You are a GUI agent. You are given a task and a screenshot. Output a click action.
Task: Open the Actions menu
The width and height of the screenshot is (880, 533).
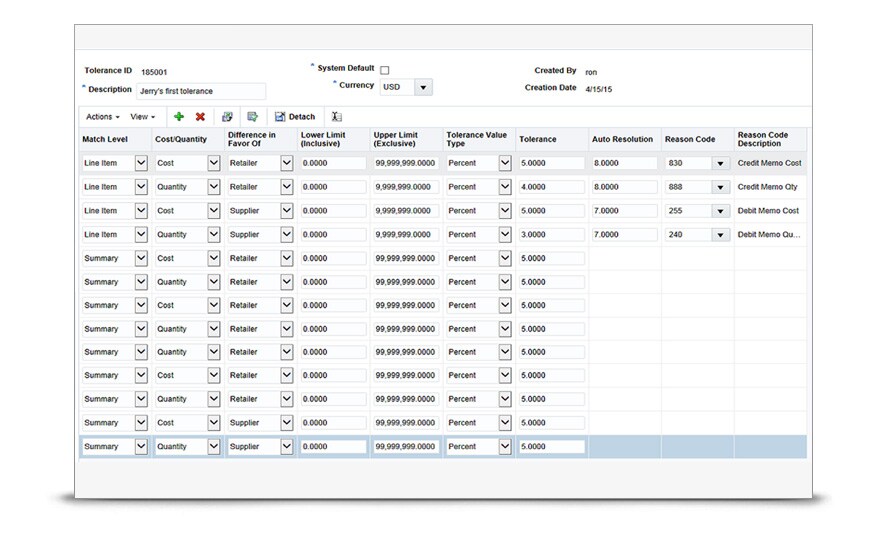103,117
